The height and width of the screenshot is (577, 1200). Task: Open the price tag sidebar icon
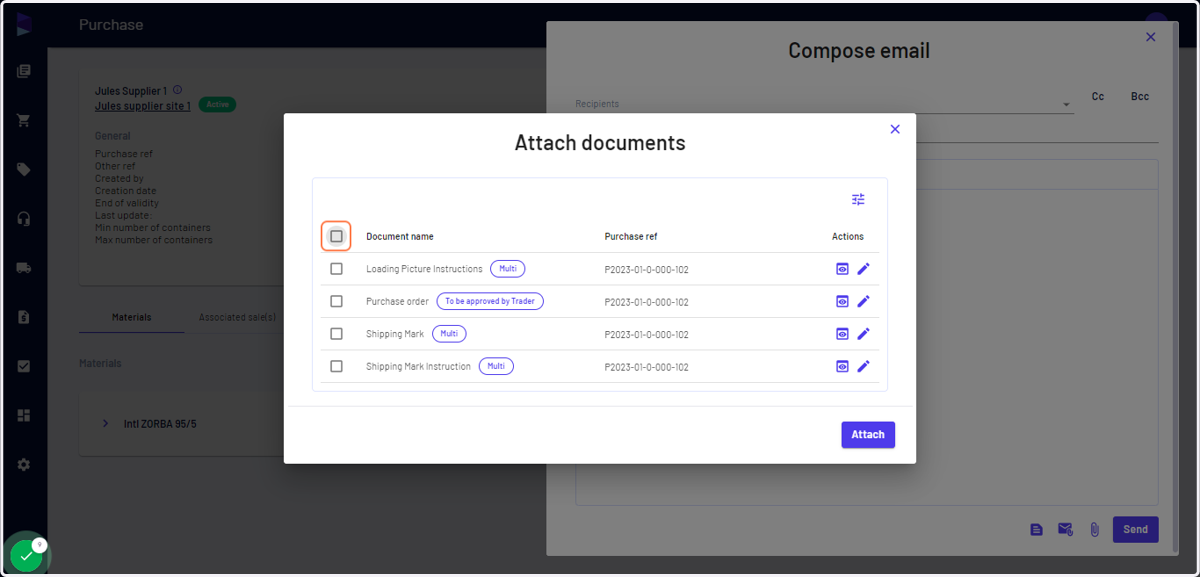pos(23,169)
